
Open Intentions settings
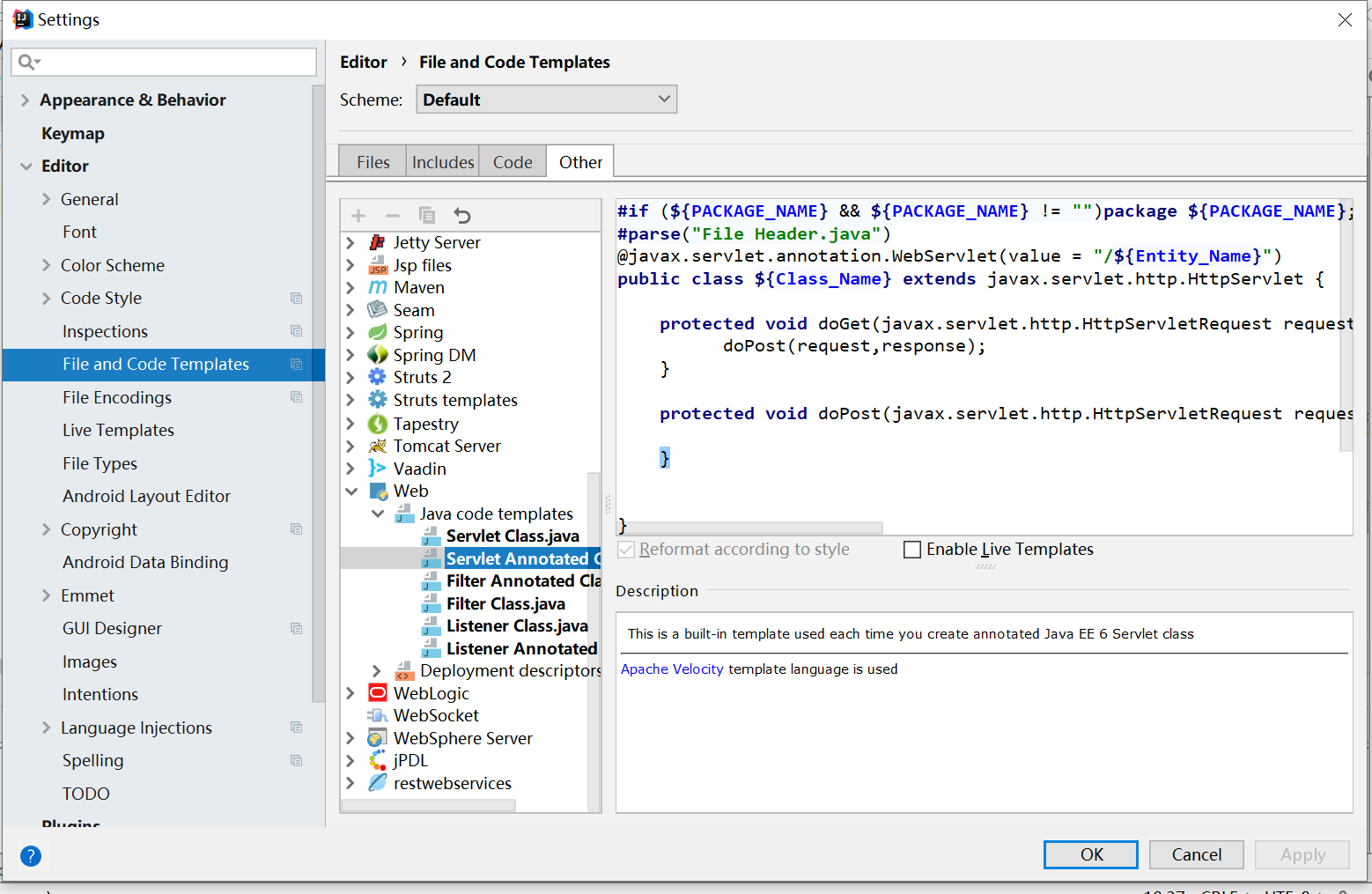[x=100, y=694]
